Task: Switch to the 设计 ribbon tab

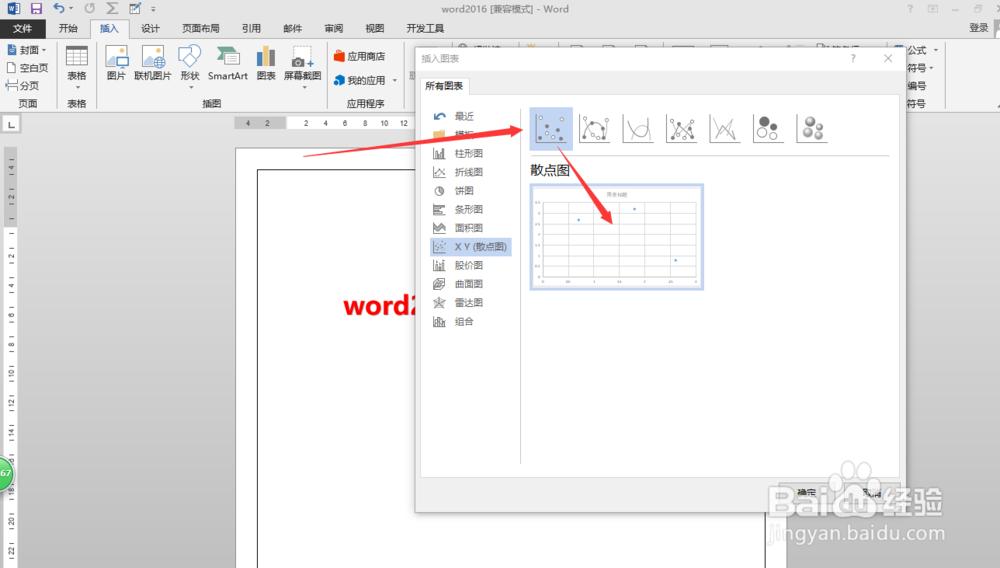Action: pos(151,28)
